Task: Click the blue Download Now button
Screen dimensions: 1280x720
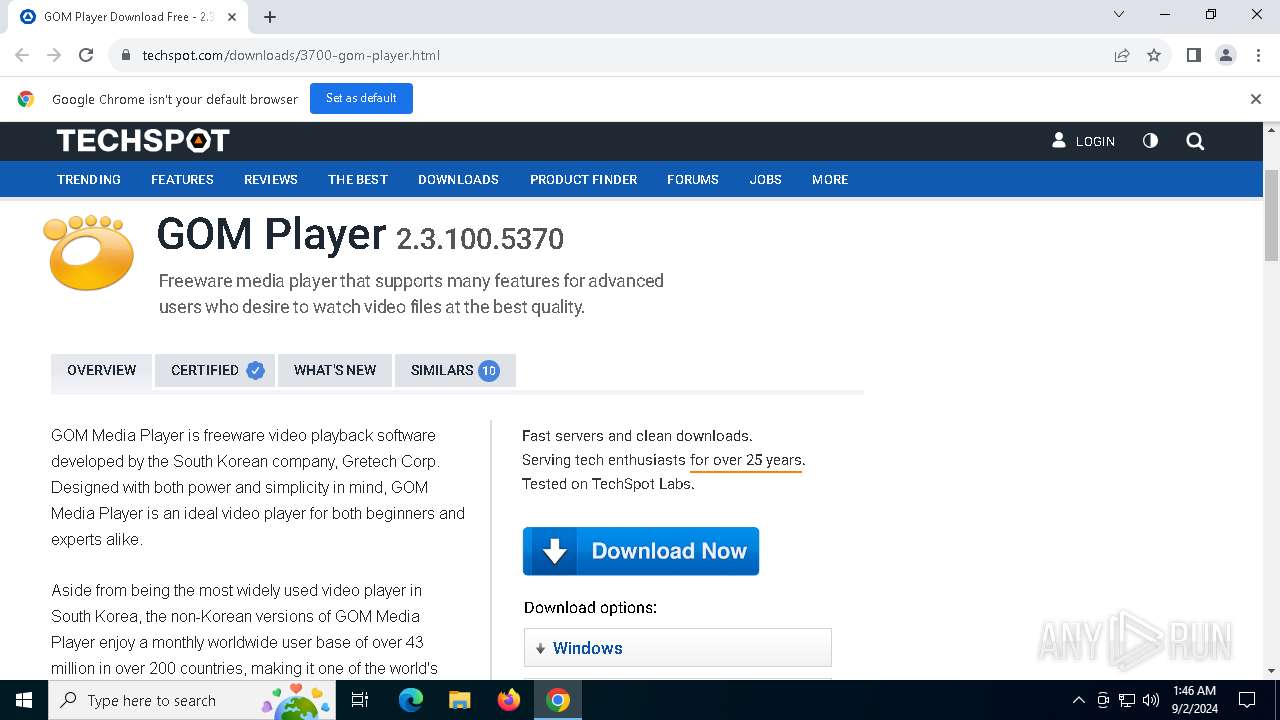Action: pyautogui.click(x=641, y=551)
